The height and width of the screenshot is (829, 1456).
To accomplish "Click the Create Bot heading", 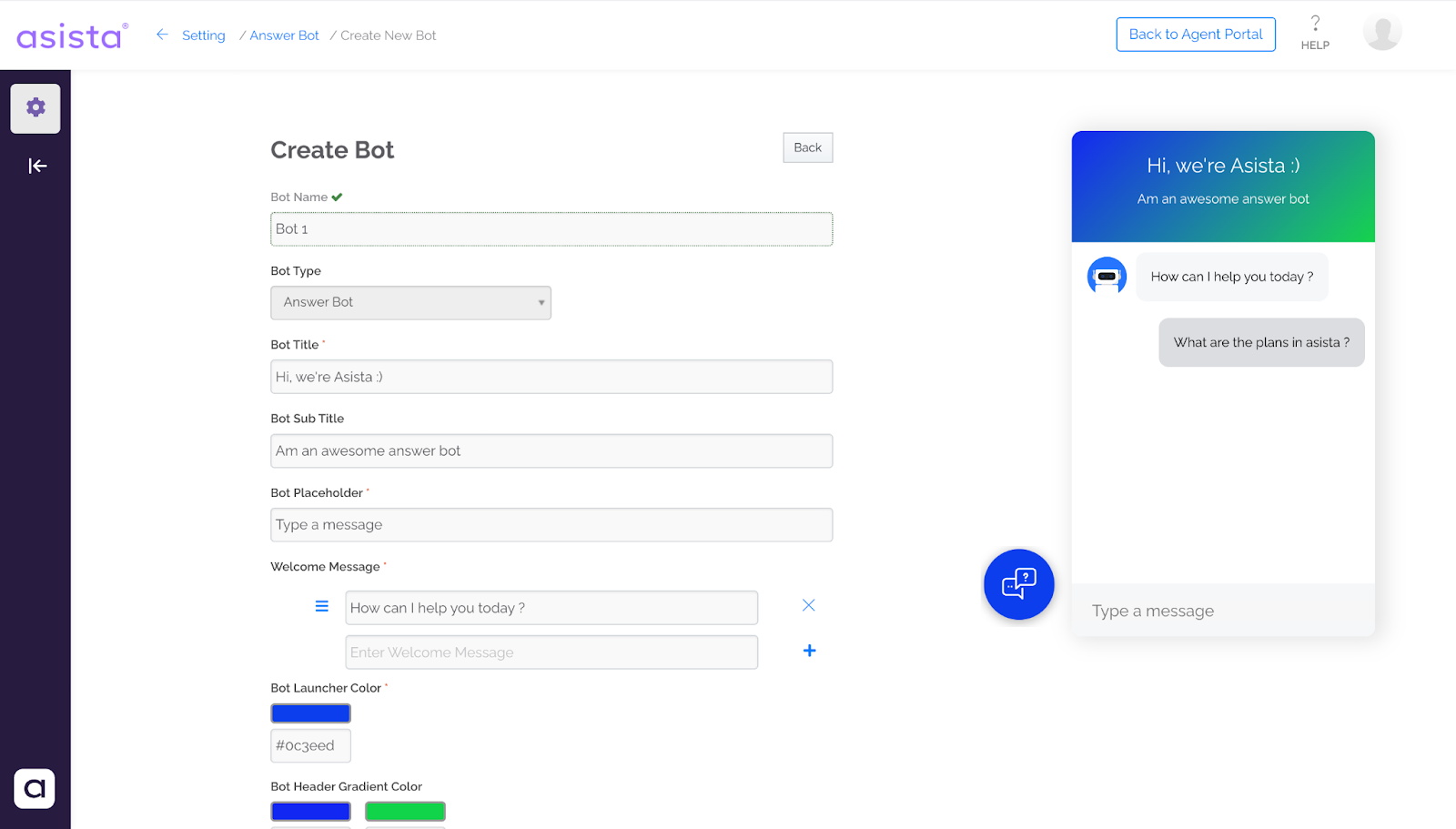I will tap(332, 150).
